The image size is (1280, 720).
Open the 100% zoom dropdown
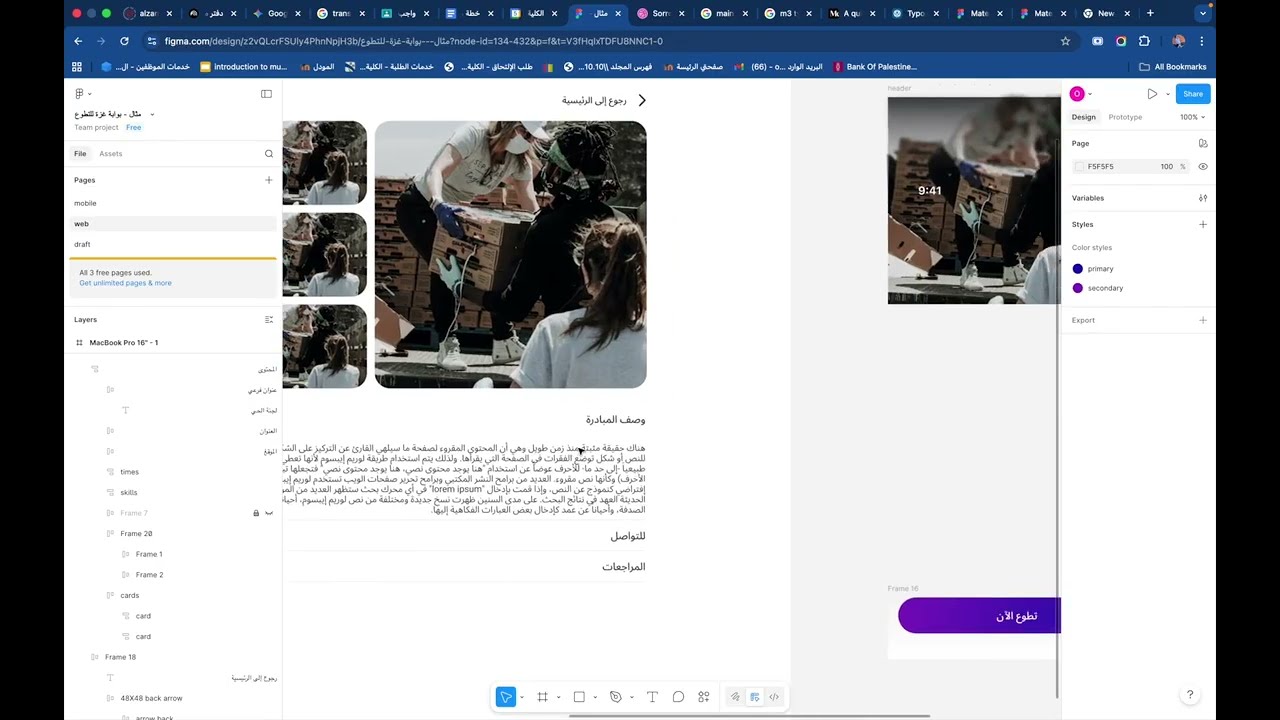[x=1192, y=117]
